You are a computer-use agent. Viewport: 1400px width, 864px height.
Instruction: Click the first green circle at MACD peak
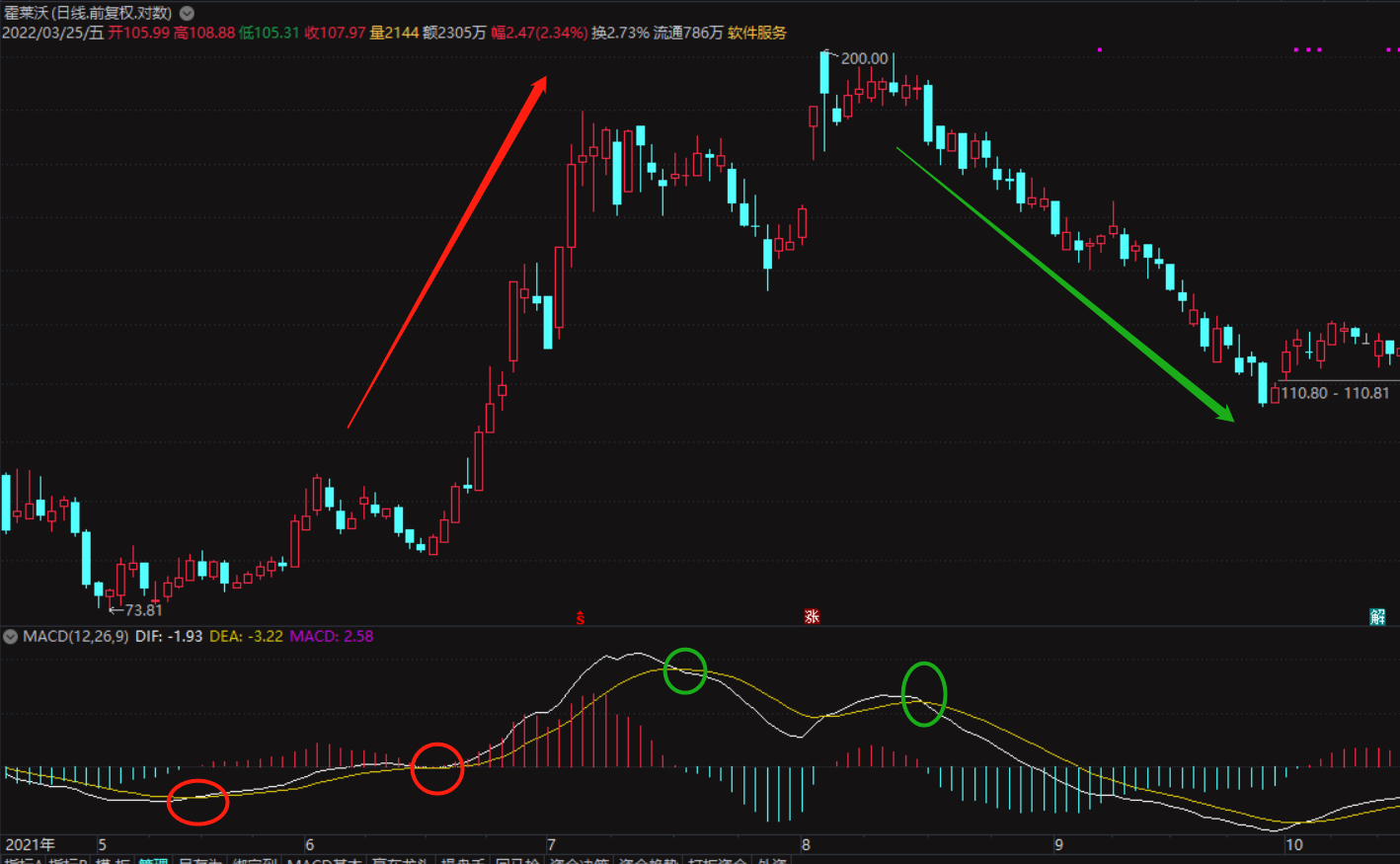coord(684,670)
